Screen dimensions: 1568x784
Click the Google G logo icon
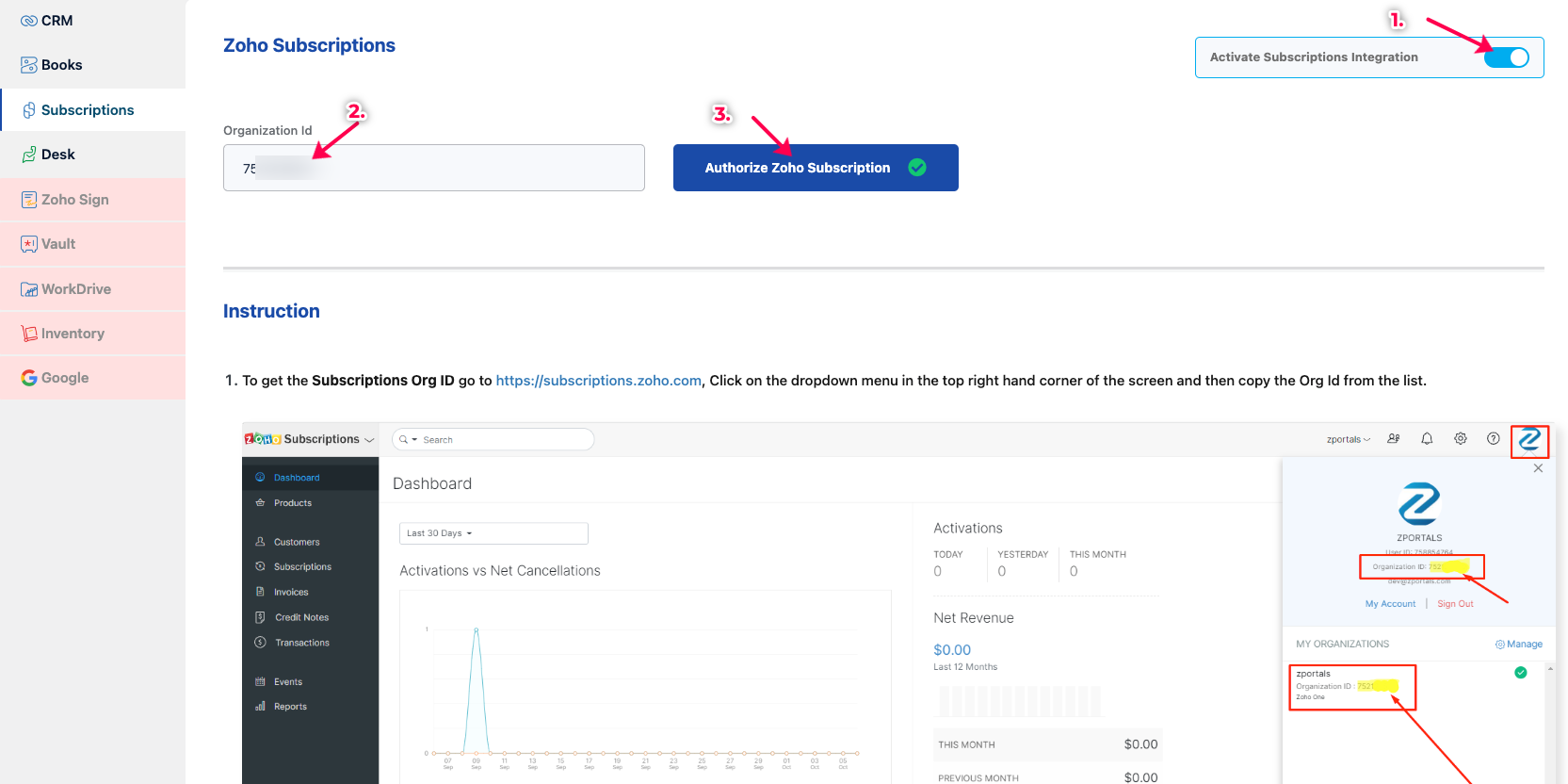pyautogui.click(x=29, y=378)
